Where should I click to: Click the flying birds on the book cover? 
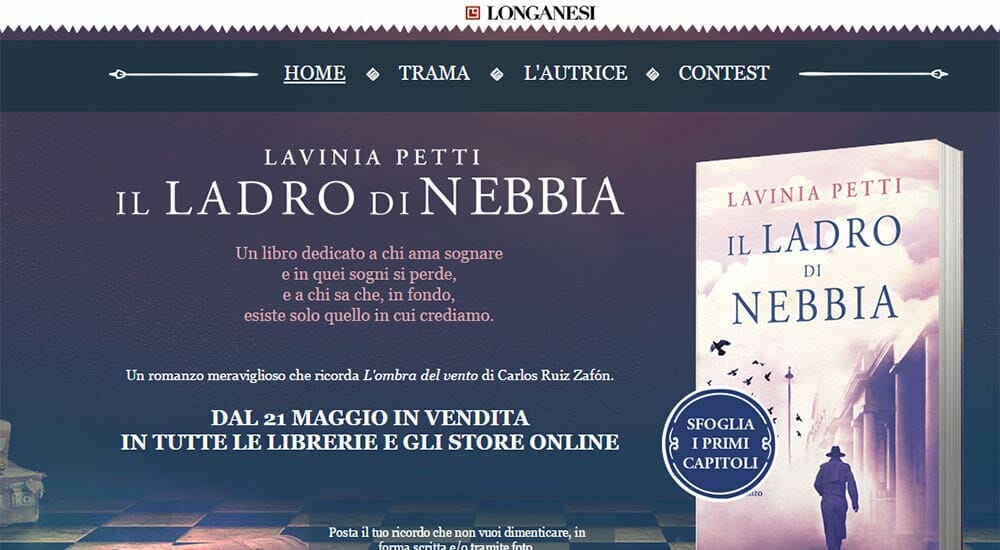pyautogui.click(x=753, y=376)
